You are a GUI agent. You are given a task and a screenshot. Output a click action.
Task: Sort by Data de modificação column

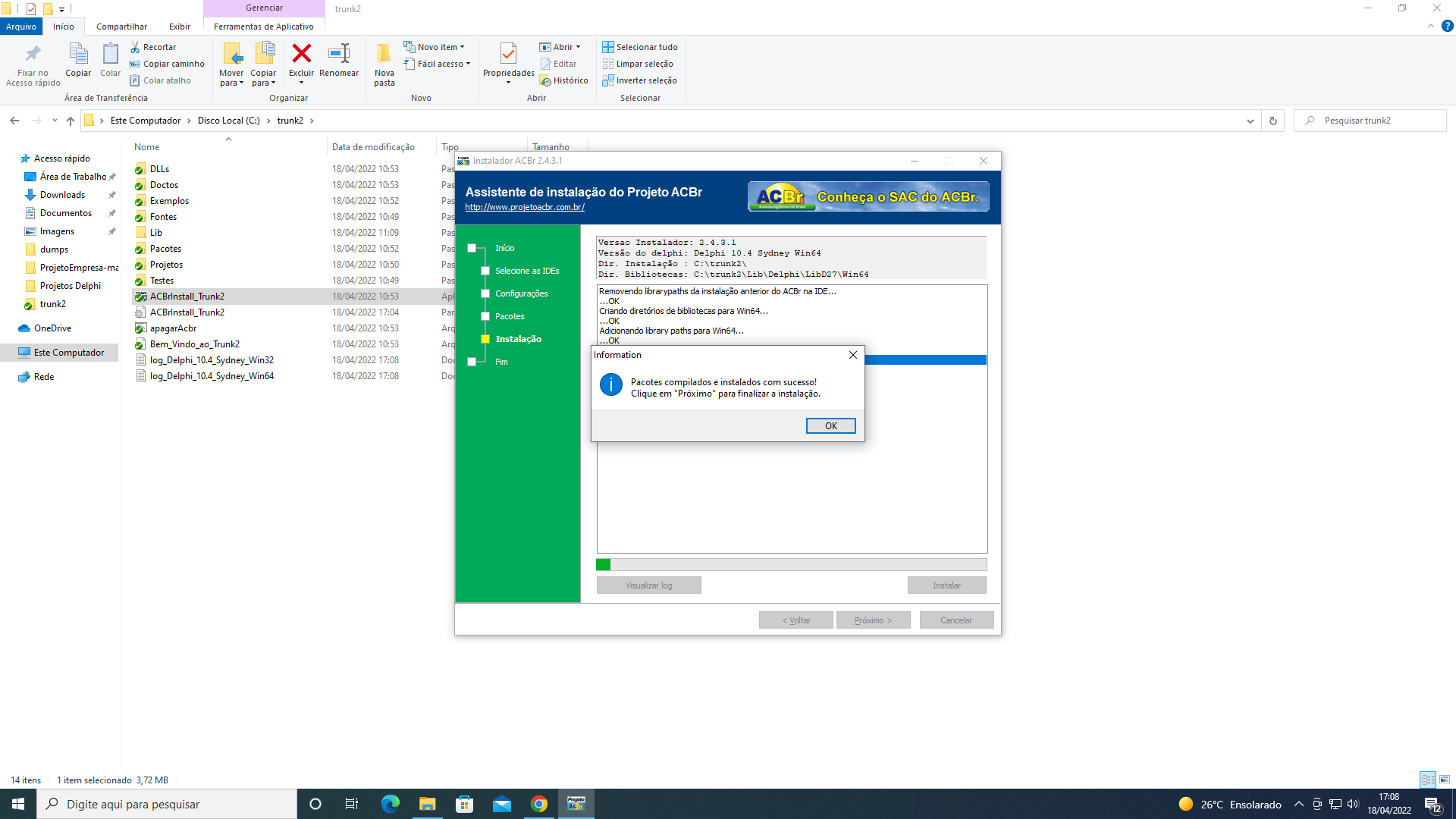pyautogui.click(x=373, y=147)
